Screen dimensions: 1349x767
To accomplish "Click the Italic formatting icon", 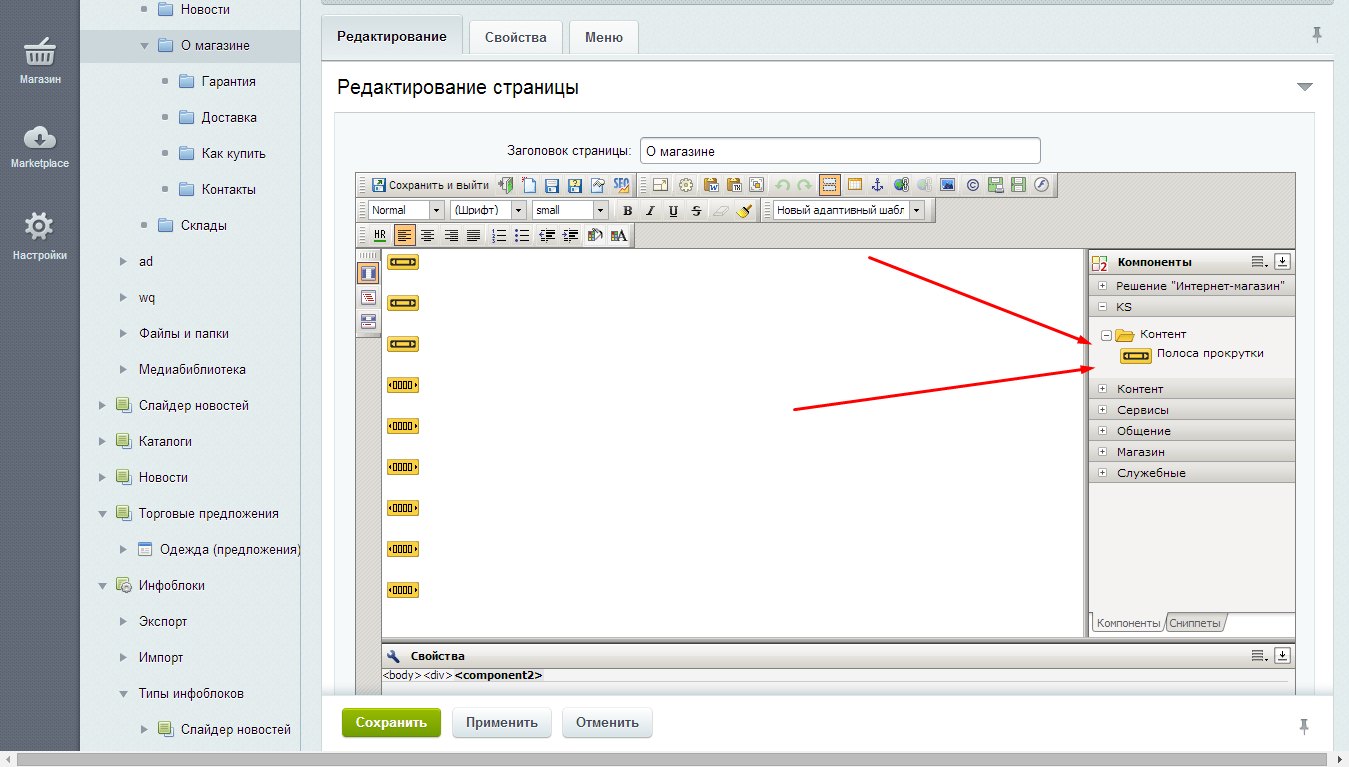I will point(650,210).
